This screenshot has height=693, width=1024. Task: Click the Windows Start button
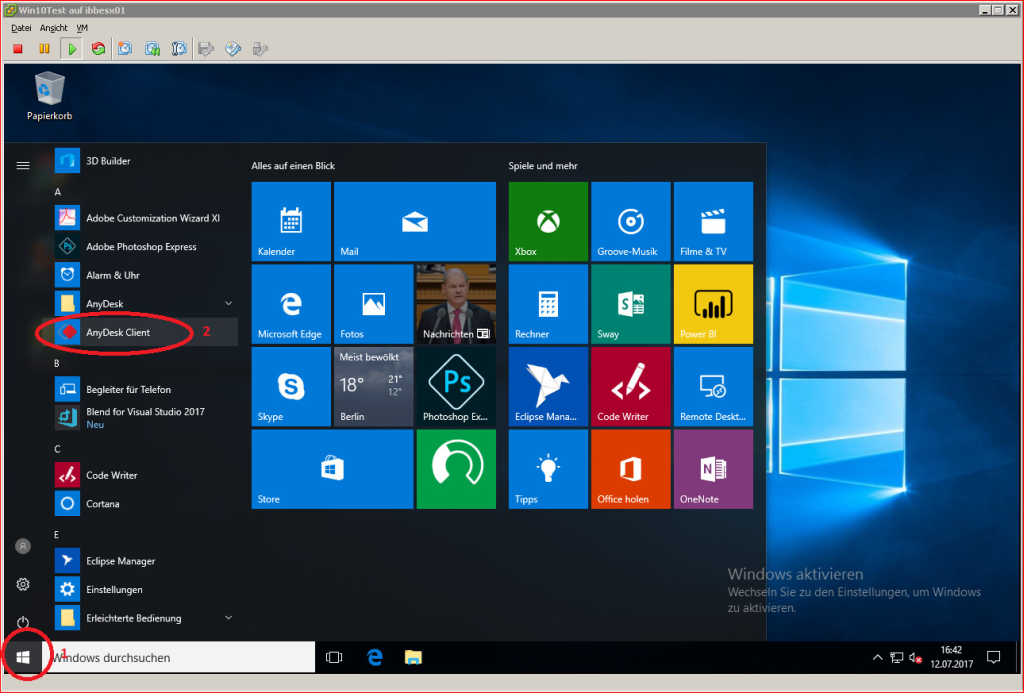(23, 657)
